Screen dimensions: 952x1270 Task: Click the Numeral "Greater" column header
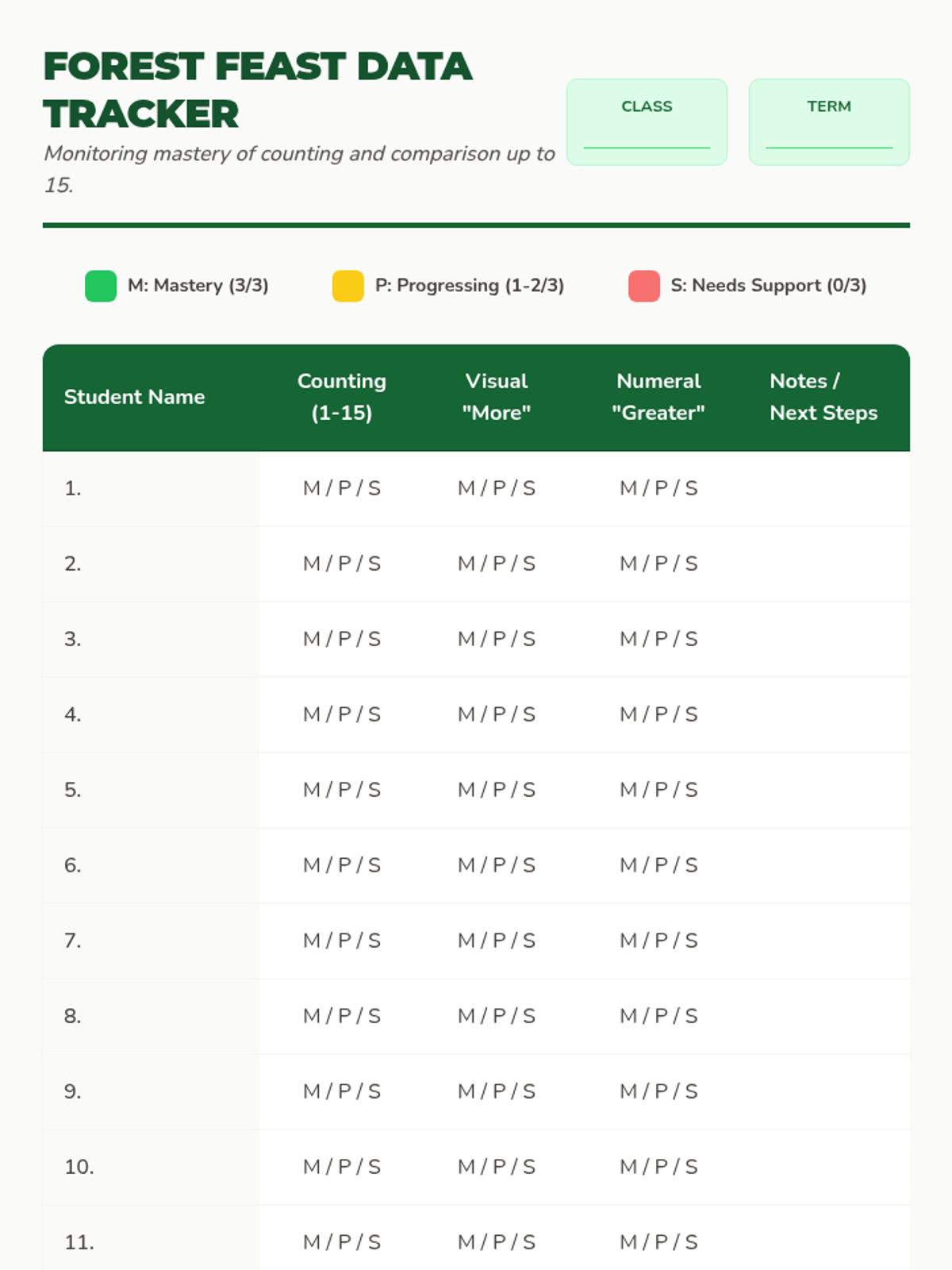(658, 397)
